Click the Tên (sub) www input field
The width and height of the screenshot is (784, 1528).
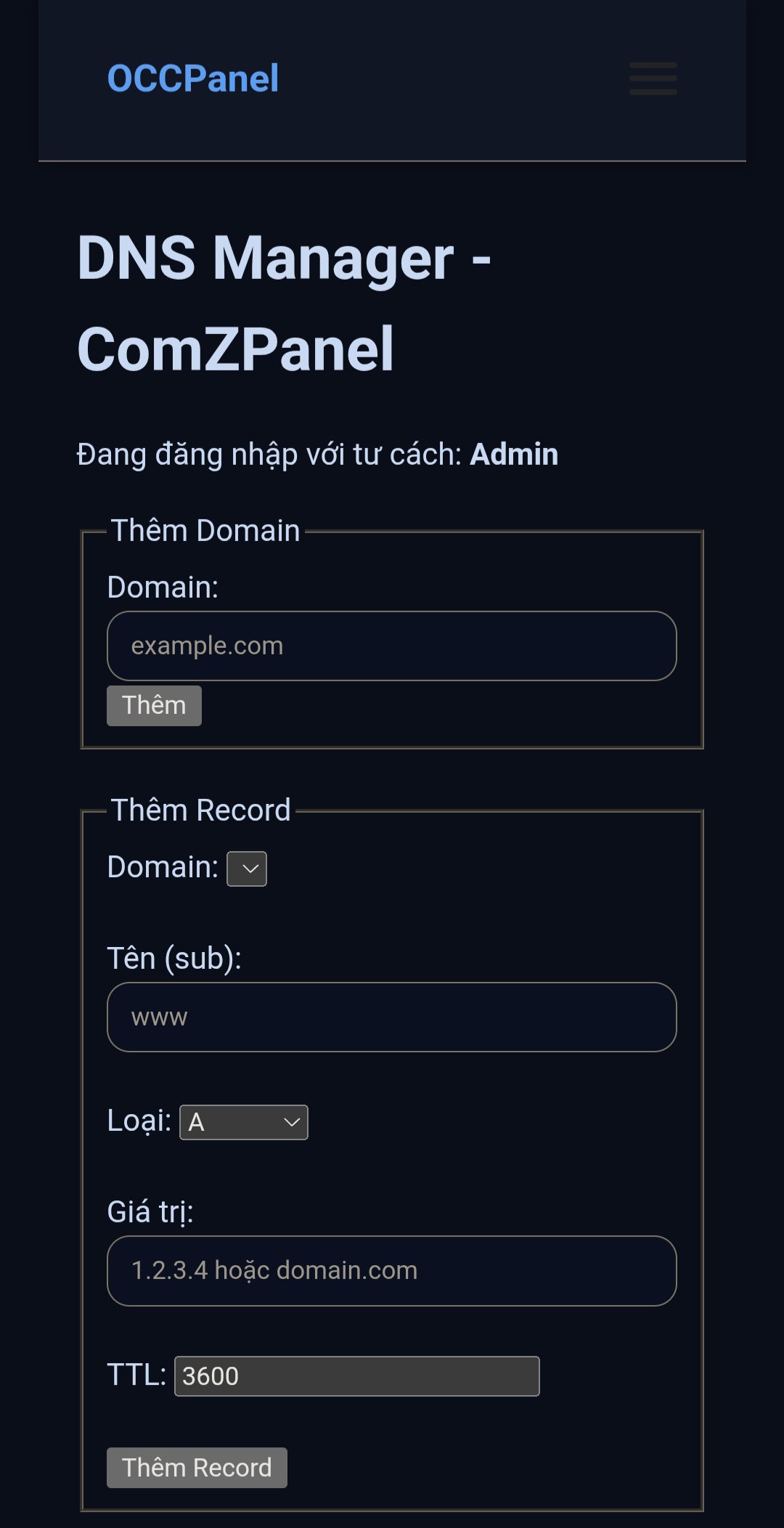tap(391, 1017)
